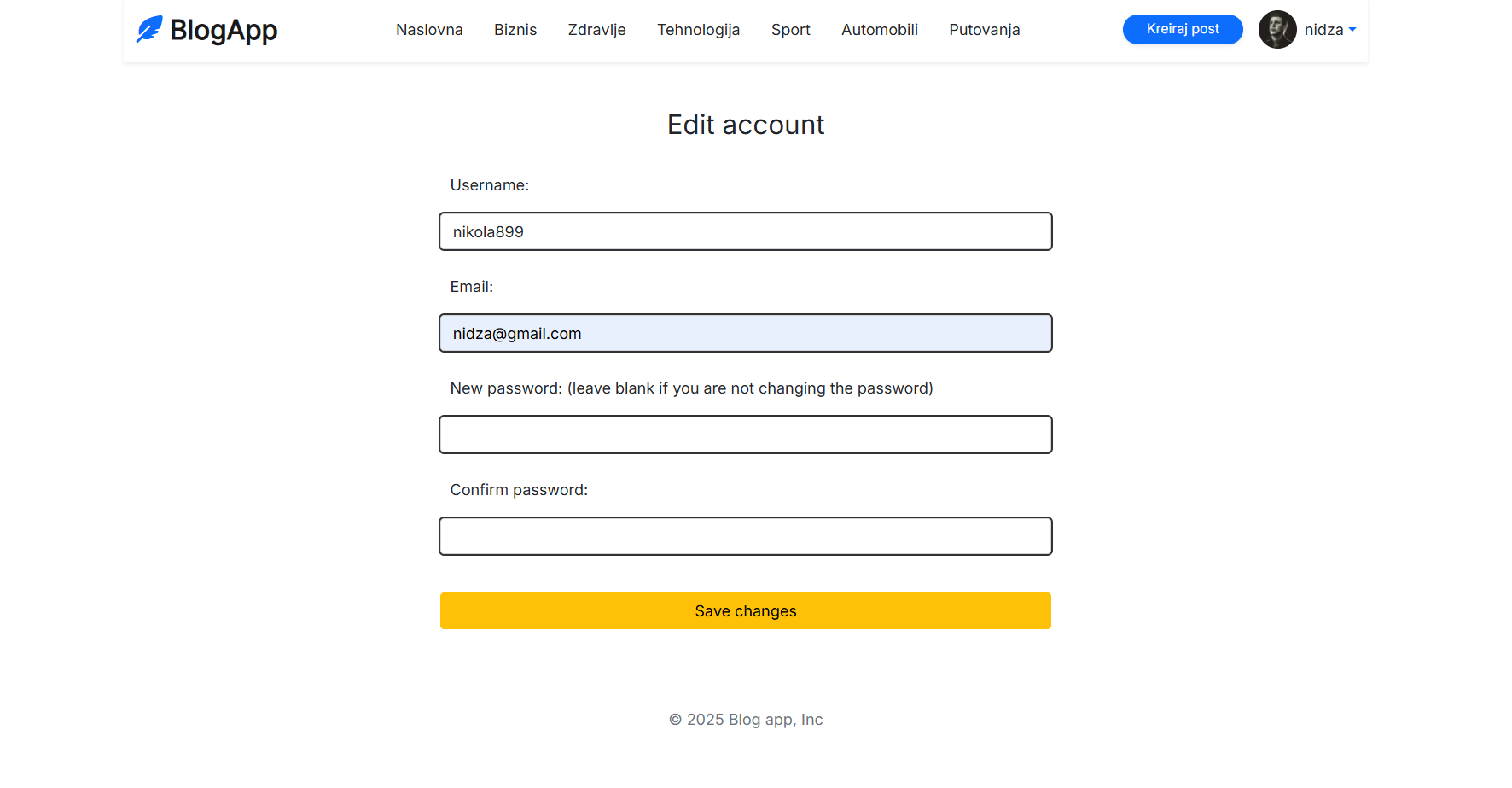Image resolution: width=1512 pixels, height=788 pixels.
Task: Click the BlogApp brand name text
Action: (224, 31)
